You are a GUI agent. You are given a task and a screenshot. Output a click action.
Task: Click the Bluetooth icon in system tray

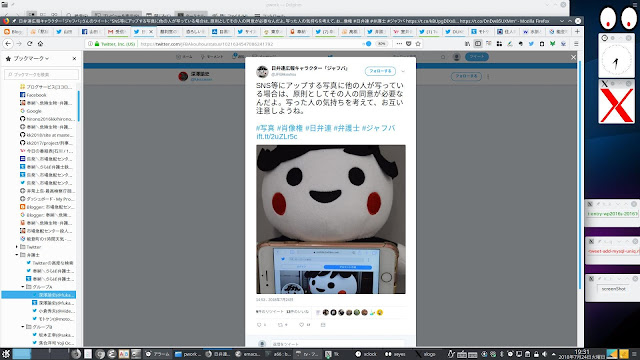(502, 354)
